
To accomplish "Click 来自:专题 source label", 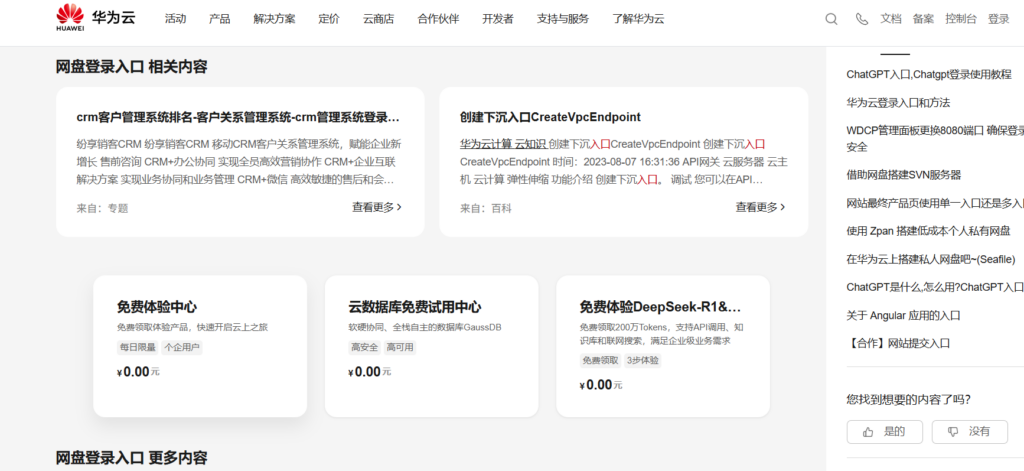I will tap(103, 208).
